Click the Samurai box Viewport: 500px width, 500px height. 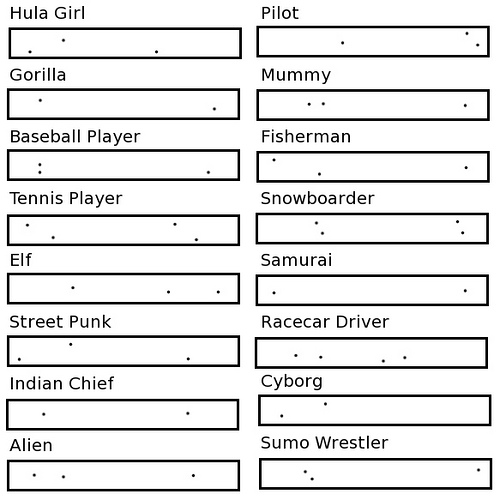[372, 290]
